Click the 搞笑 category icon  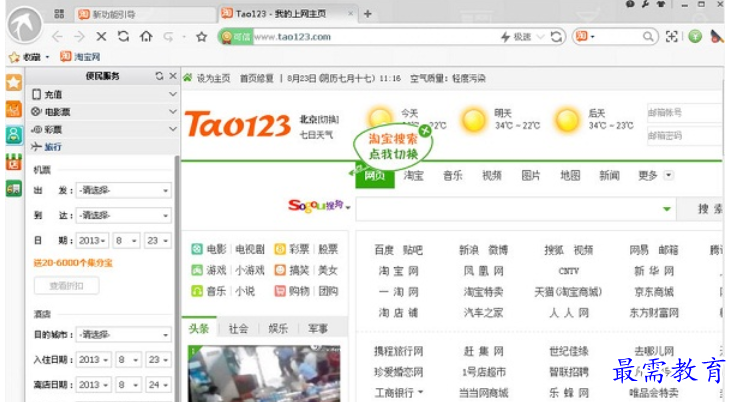point(280,270)
